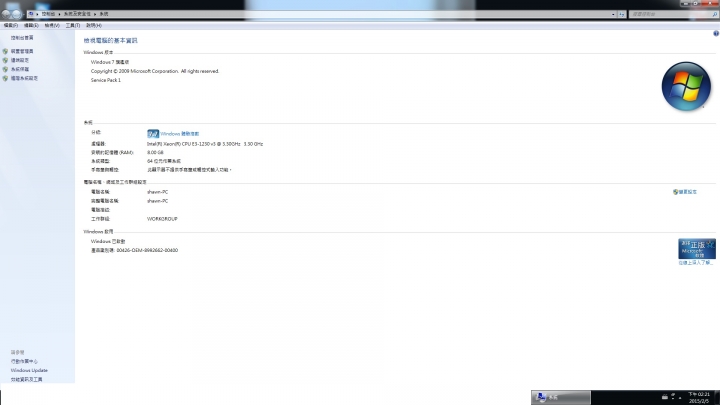Click the shield icon next to Change settings (變更設定)
The height and width of the screenshot is (405, 720).
coord(675,192)
